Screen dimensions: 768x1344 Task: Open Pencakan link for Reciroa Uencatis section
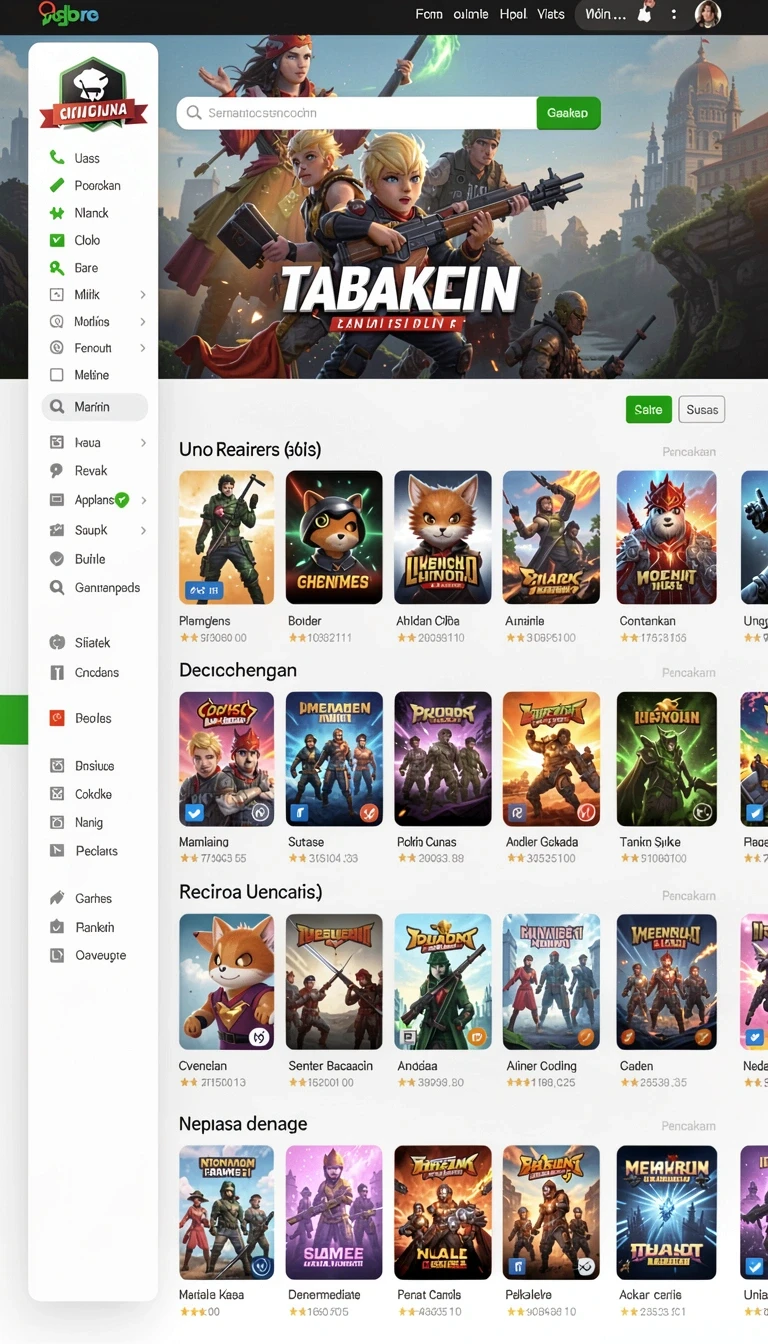[x=689, y=895]
